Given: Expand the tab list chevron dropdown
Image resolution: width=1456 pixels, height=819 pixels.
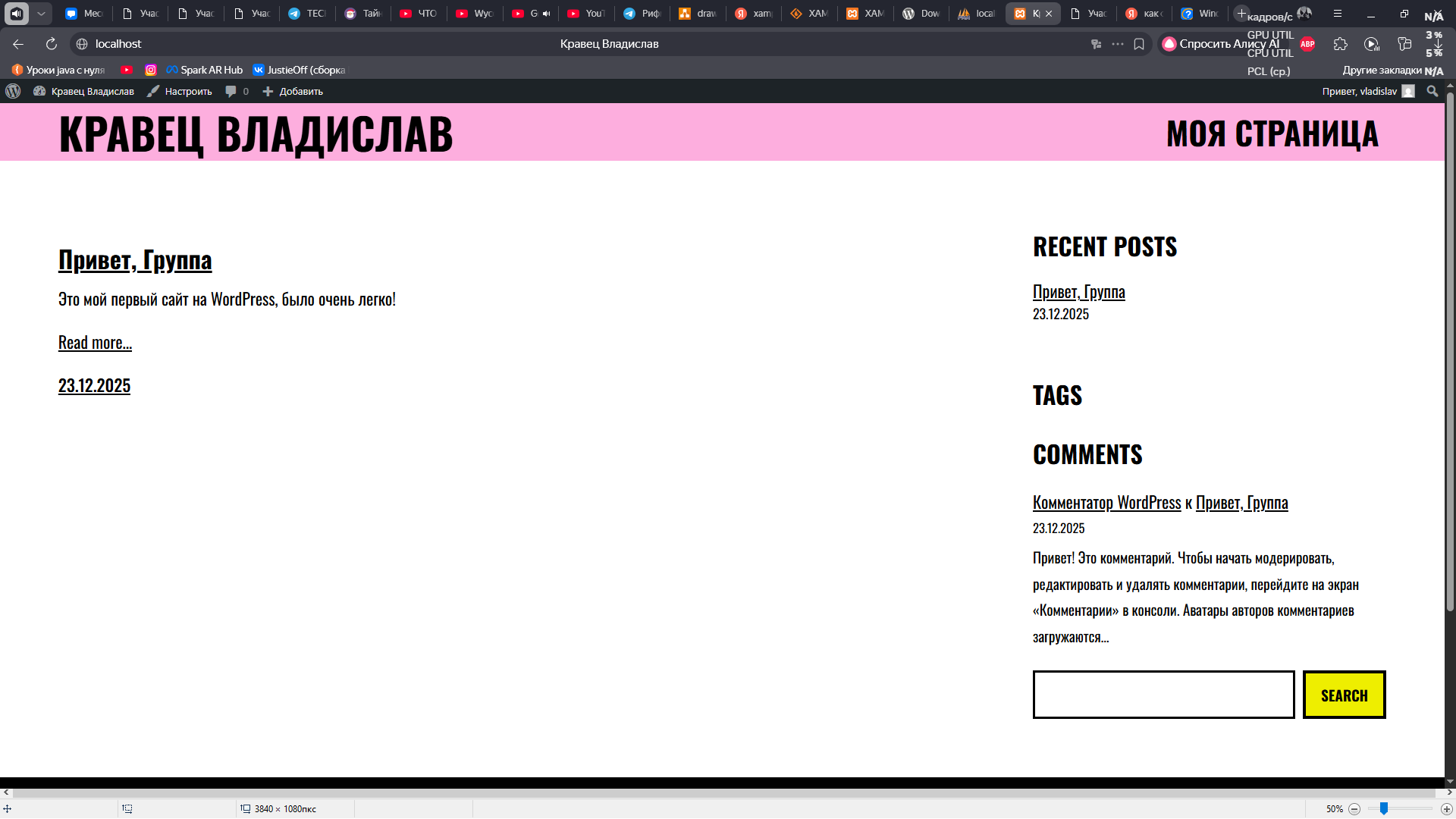Looking at the screenshot, I should 41,13.
